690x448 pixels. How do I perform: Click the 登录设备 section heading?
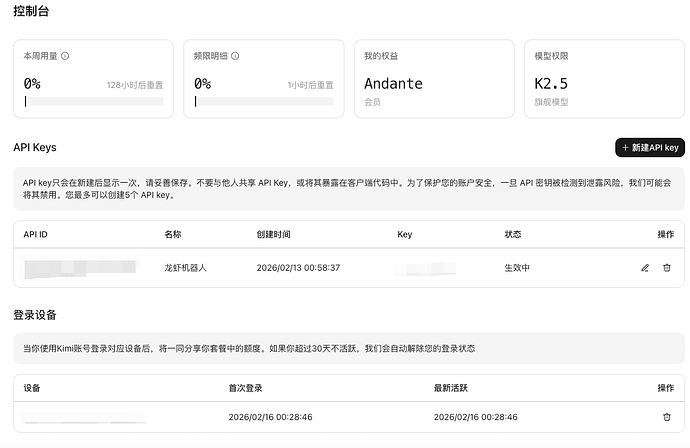click(x=35, y=315)
